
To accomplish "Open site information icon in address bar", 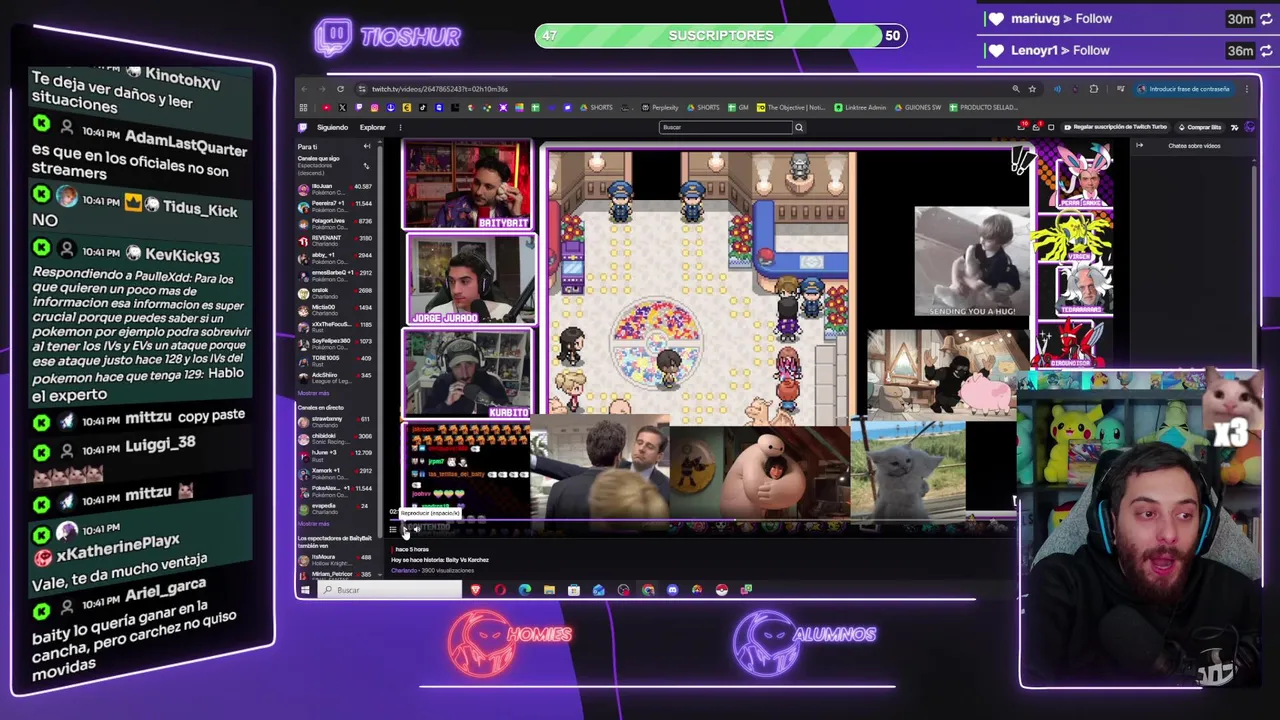I will pyautogui.click(x=362, y=89).
